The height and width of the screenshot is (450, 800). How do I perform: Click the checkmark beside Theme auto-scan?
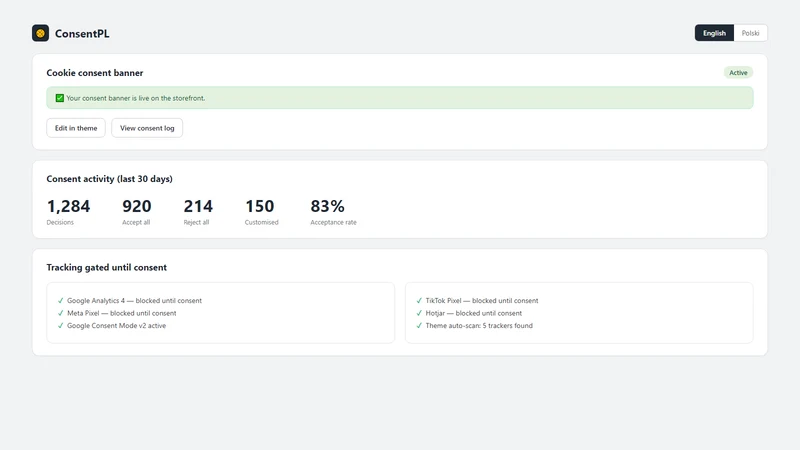pyautogui.click(x=419, y=326)
